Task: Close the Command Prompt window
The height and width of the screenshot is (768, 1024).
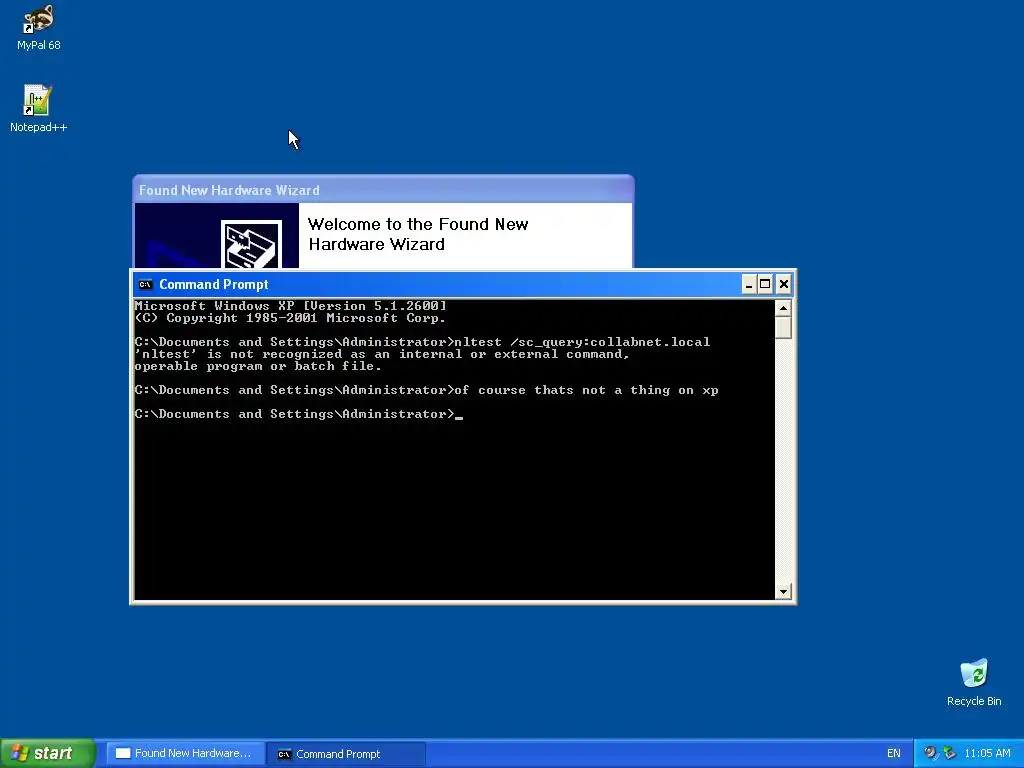Action: coord(784,284)
